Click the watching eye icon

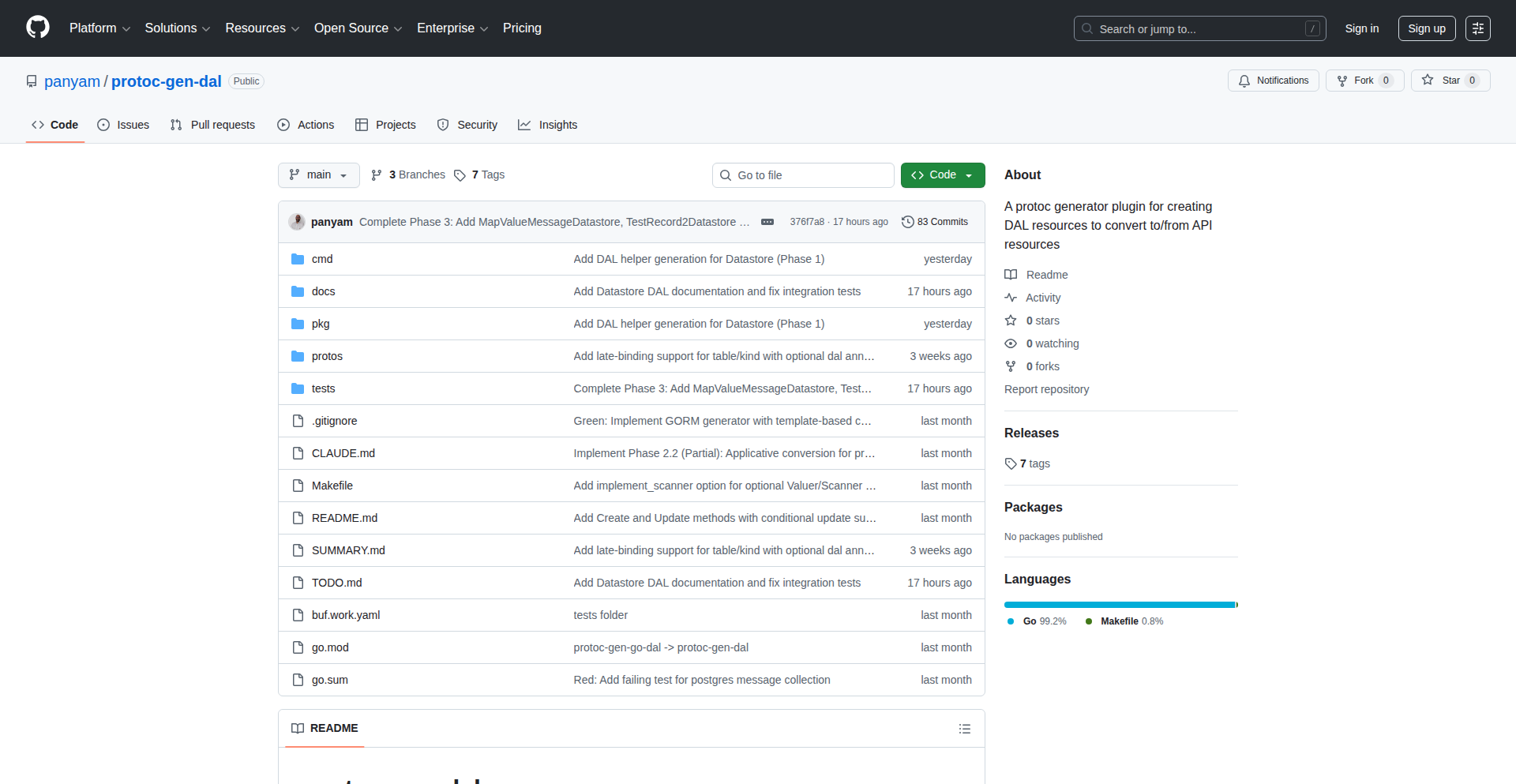pos(1011,343)
